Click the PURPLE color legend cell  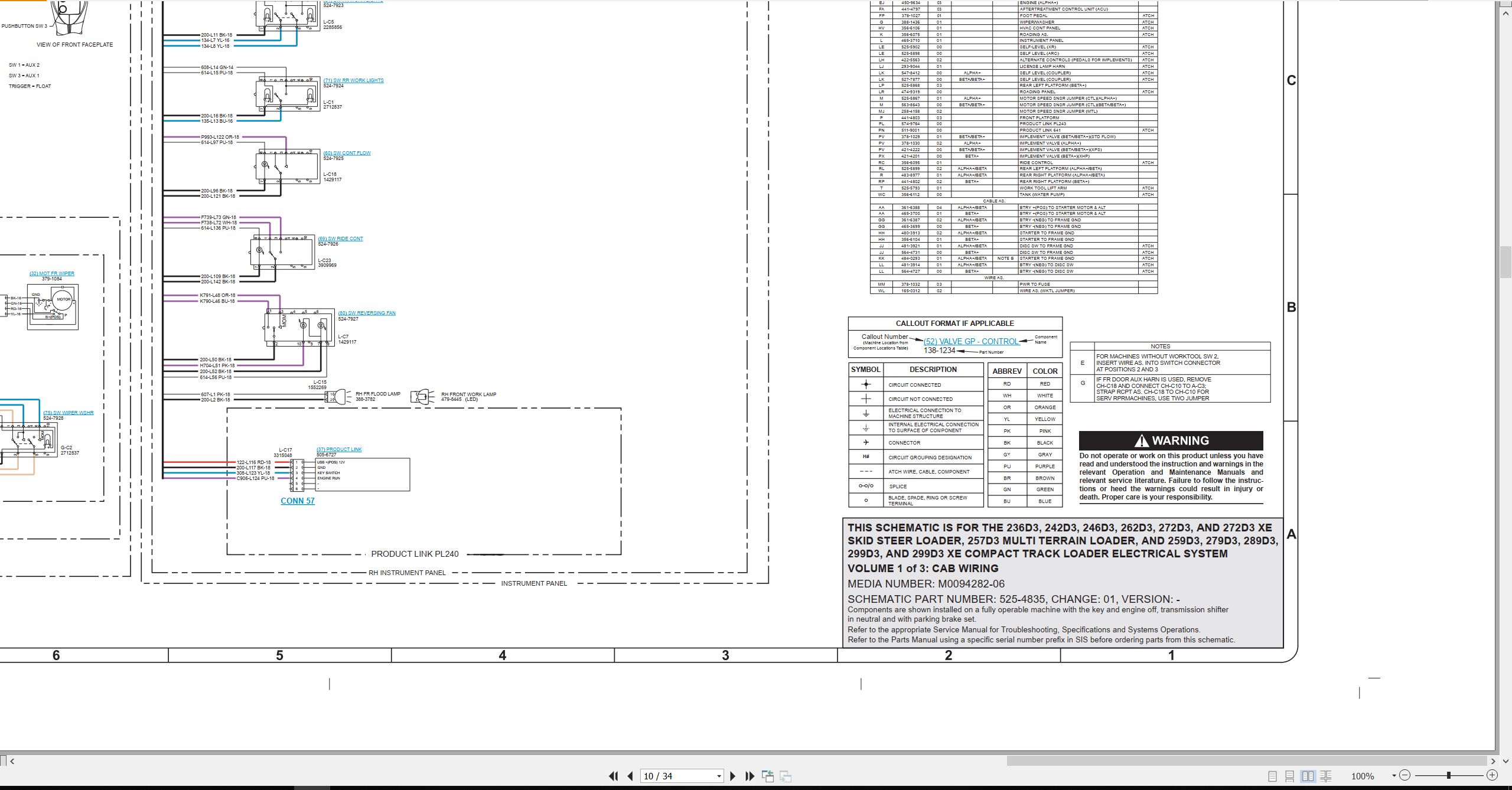(x=1045, y=466)
